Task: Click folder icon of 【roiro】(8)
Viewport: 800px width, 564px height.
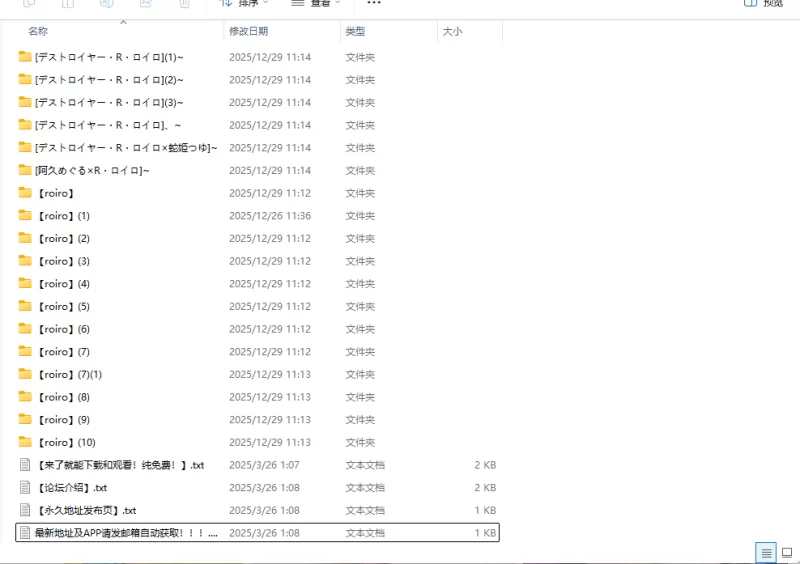Action: (24, 397)
